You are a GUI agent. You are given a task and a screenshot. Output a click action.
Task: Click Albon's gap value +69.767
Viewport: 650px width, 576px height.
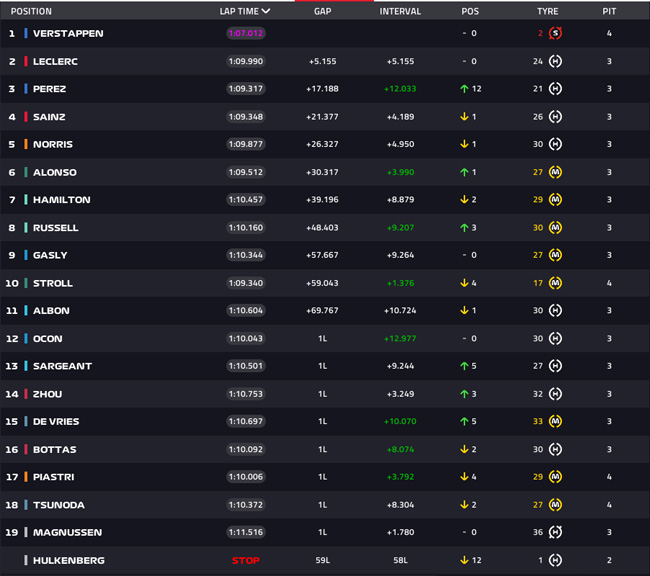click(323, 311)
